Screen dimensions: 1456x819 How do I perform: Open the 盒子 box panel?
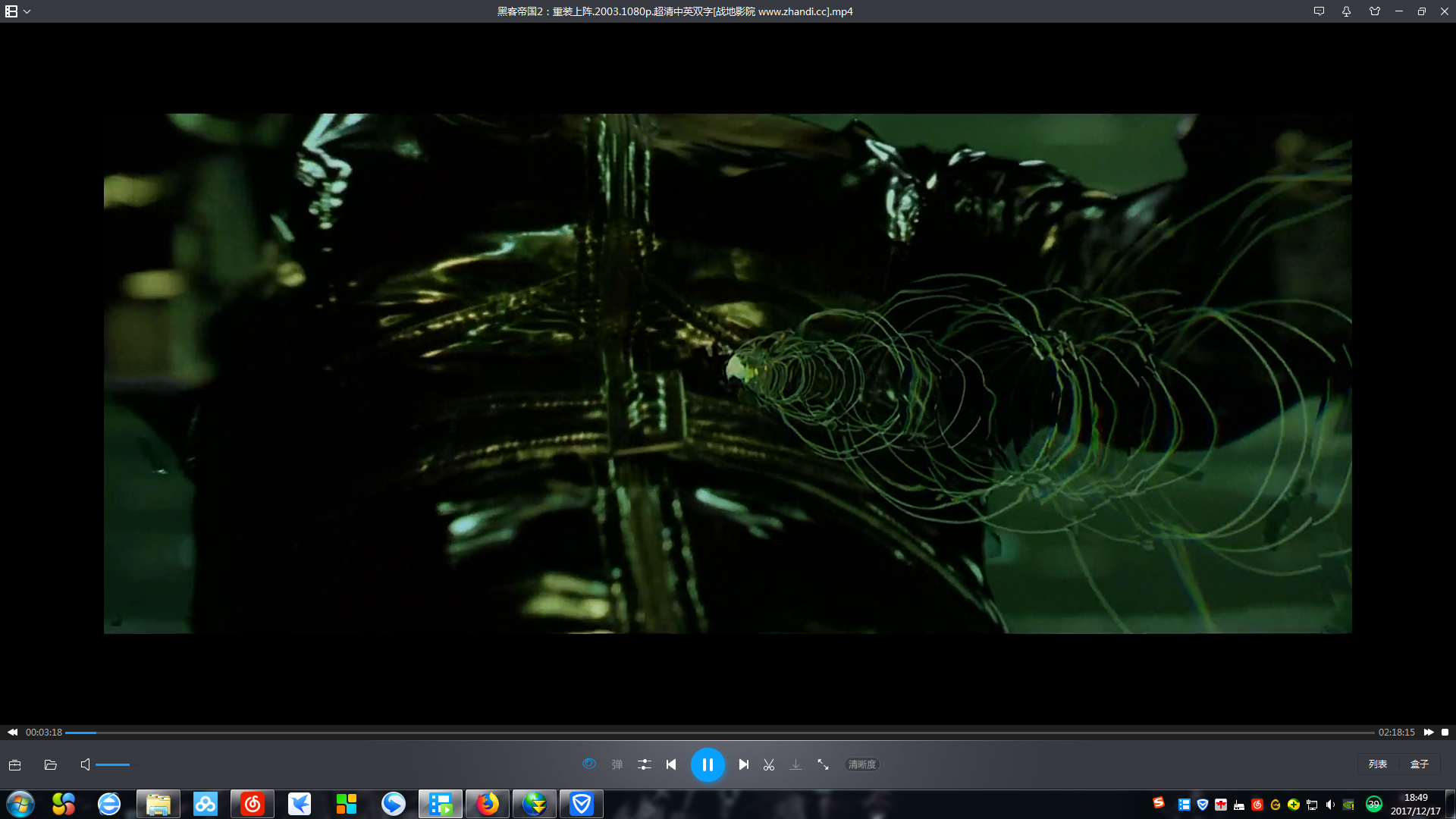pos(1420,764)
